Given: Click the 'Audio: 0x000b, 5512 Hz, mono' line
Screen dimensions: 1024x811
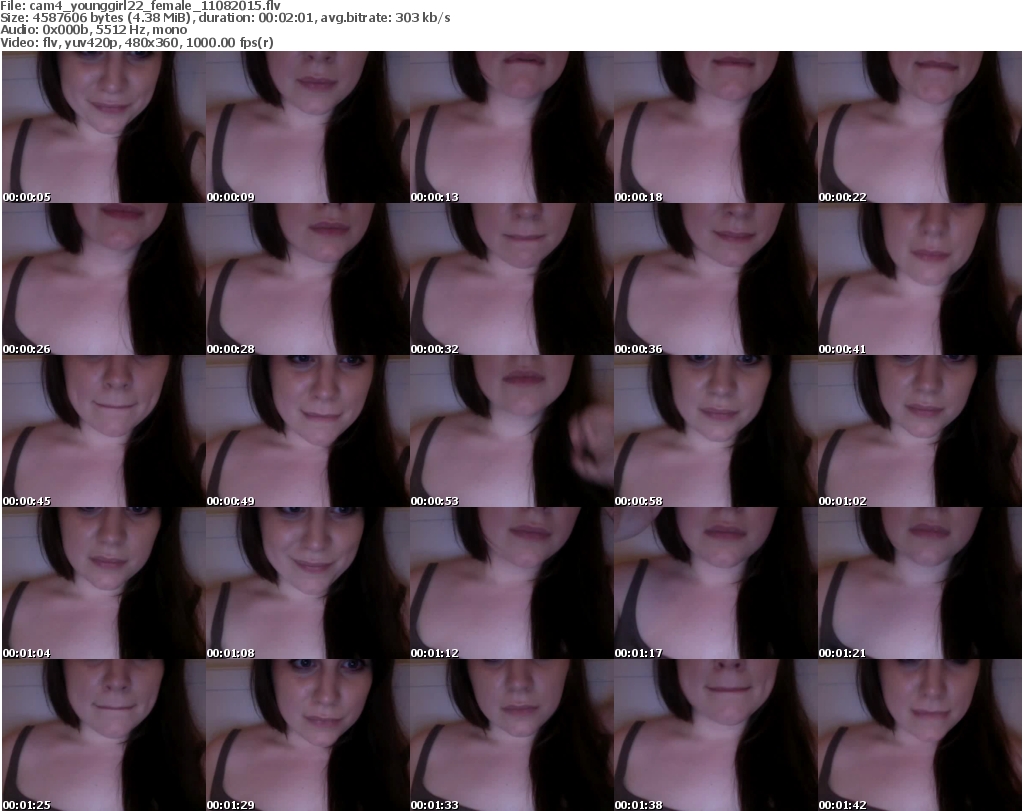Looking at the screenshot, I should 93,30.
